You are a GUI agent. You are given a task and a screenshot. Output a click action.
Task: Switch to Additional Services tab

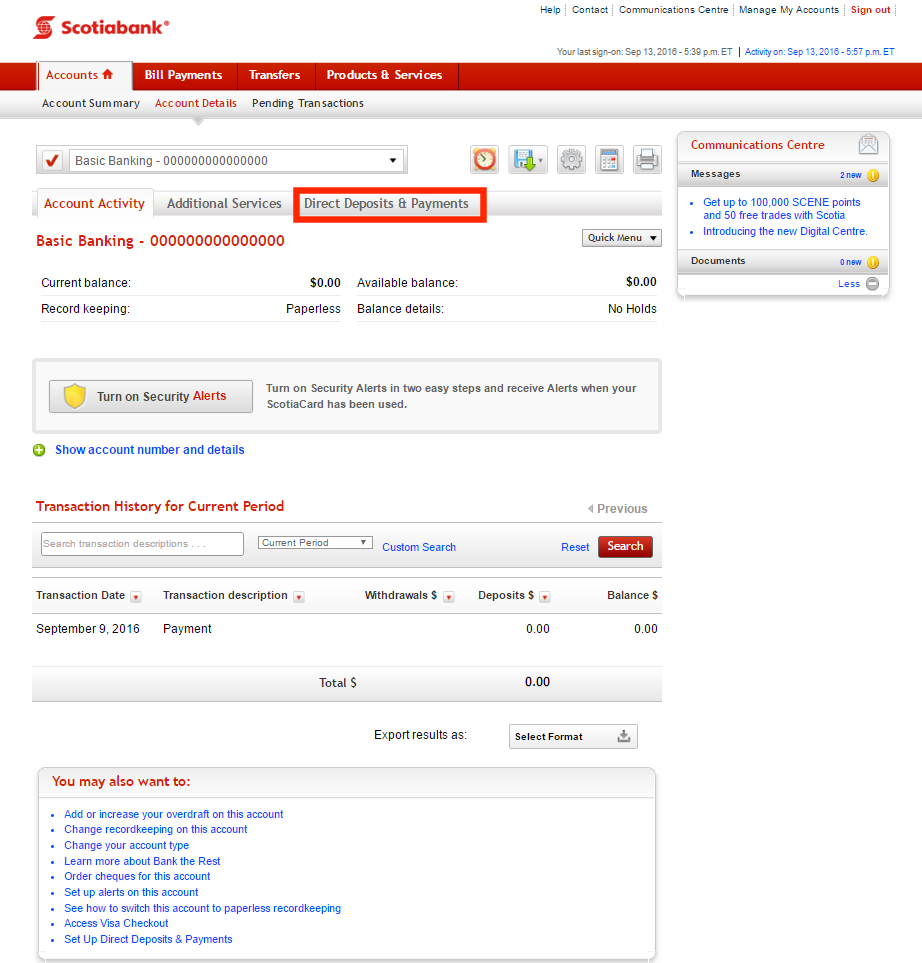click(x=224, y=203)
